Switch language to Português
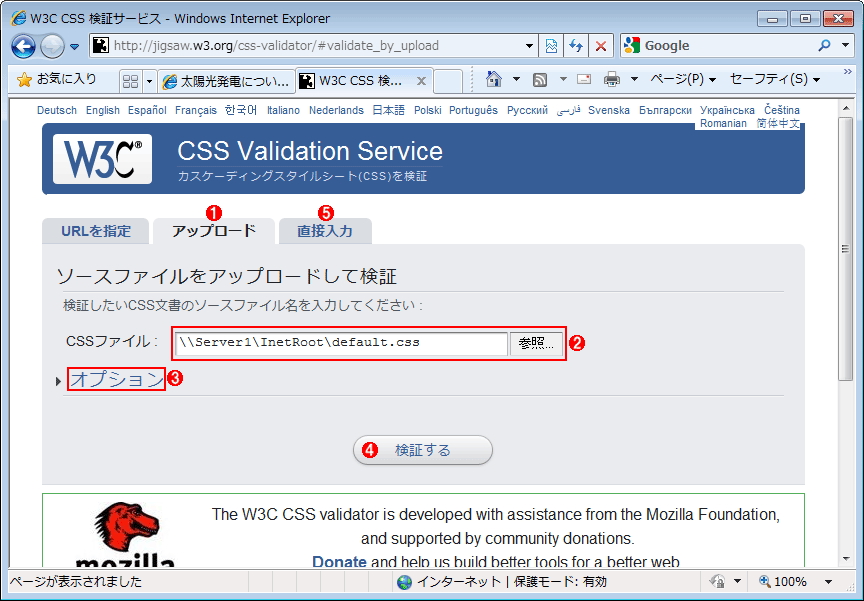864x601 pixels. click(473, 110)
